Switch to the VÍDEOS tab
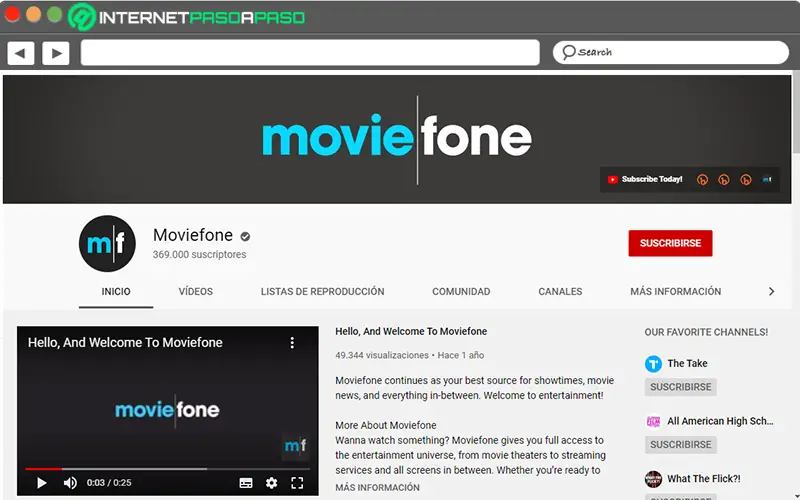Screen dimensions: 800x500 (x=195, y=291)
